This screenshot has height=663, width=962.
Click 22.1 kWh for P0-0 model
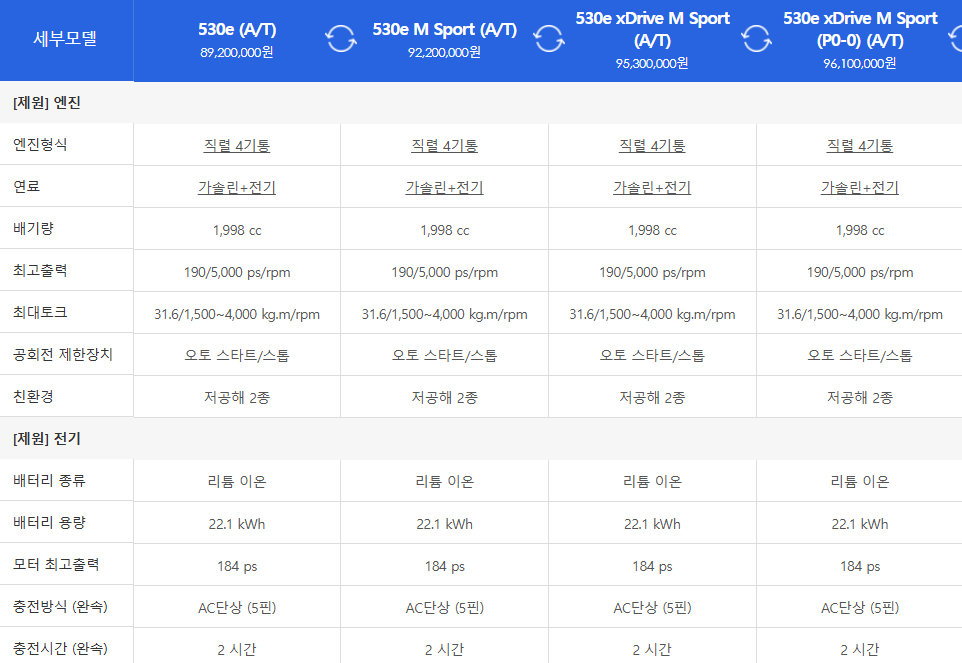pos(860,524)
